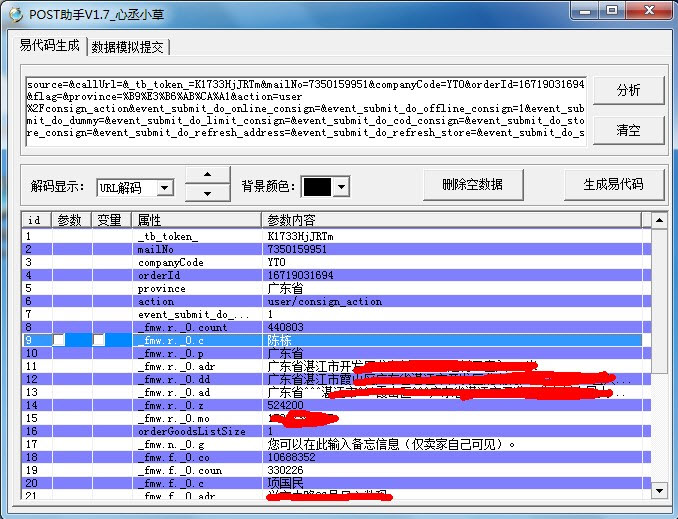
Task: Click the up arrow stepper button
Action: click(208, 174)
